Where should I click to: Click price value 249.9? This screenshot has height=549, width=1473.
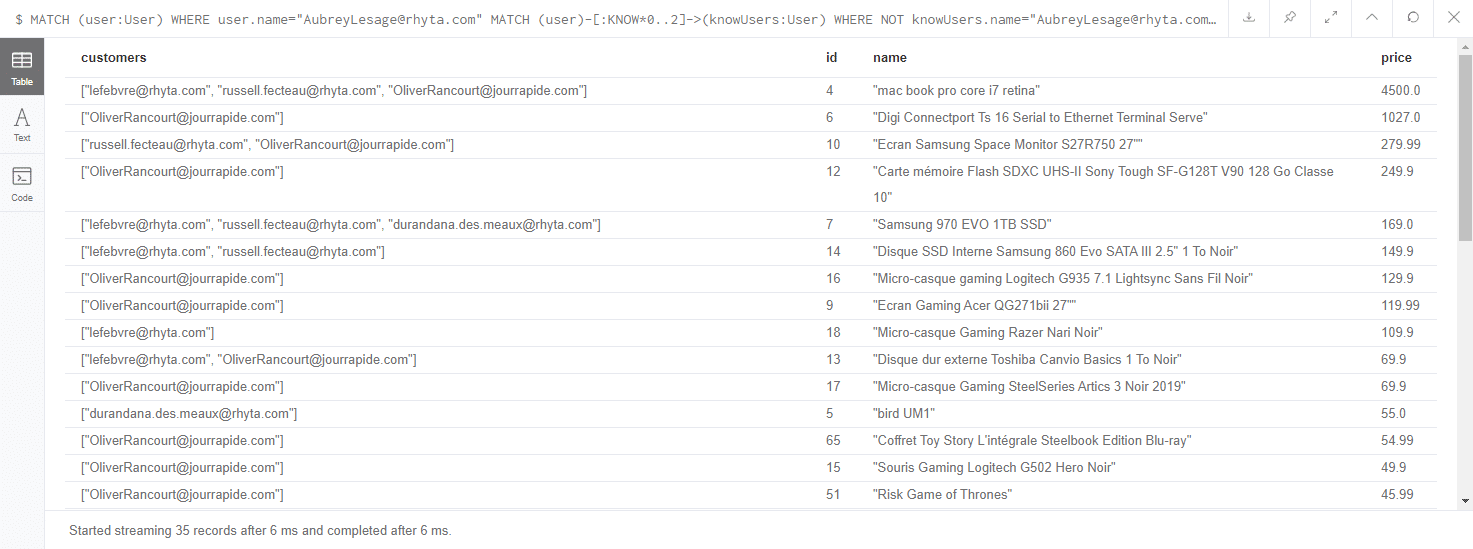(x=1398, y=172)
